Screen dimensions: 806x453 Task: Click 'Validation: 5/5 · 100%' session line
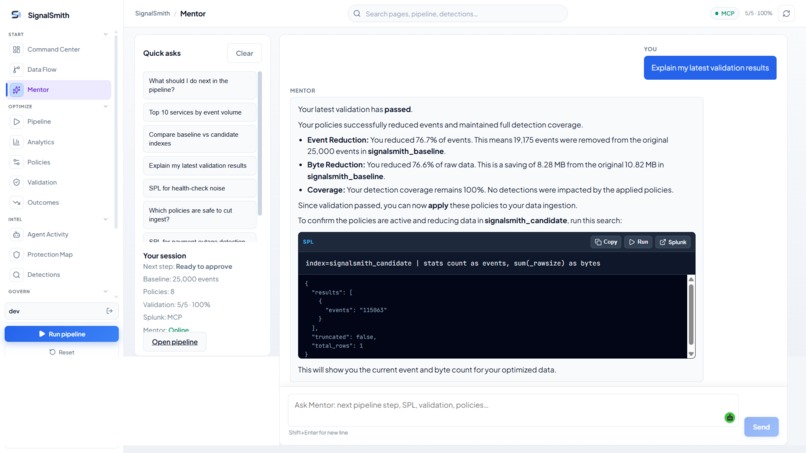[x=177, y=304]
